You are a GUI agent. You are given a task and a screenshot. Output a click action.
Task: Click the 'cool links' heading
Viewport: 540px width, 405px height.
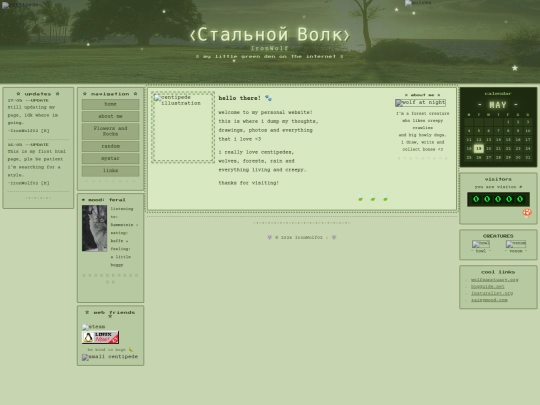pos(498,272)
